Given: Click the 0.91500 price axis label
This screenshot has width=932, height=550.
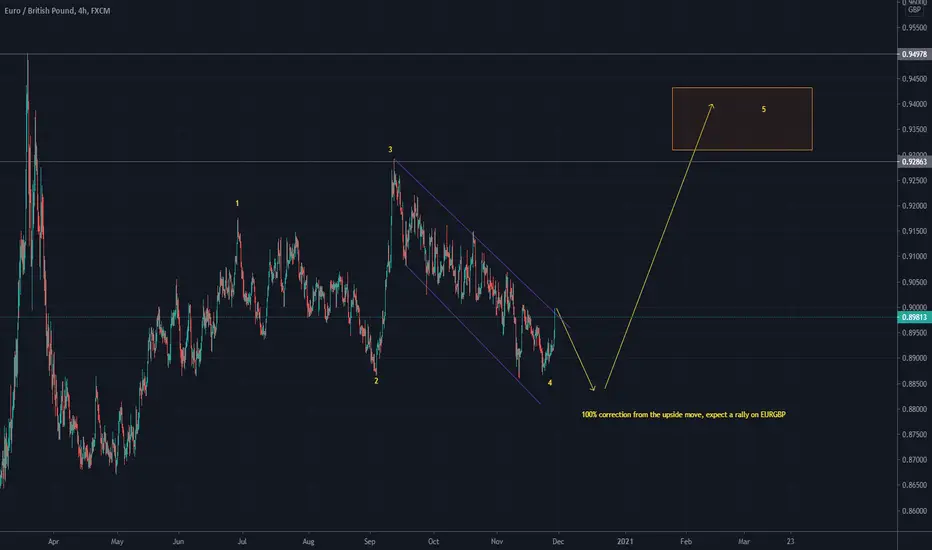Looking at the screenshot, I should [x=914, y=231].
